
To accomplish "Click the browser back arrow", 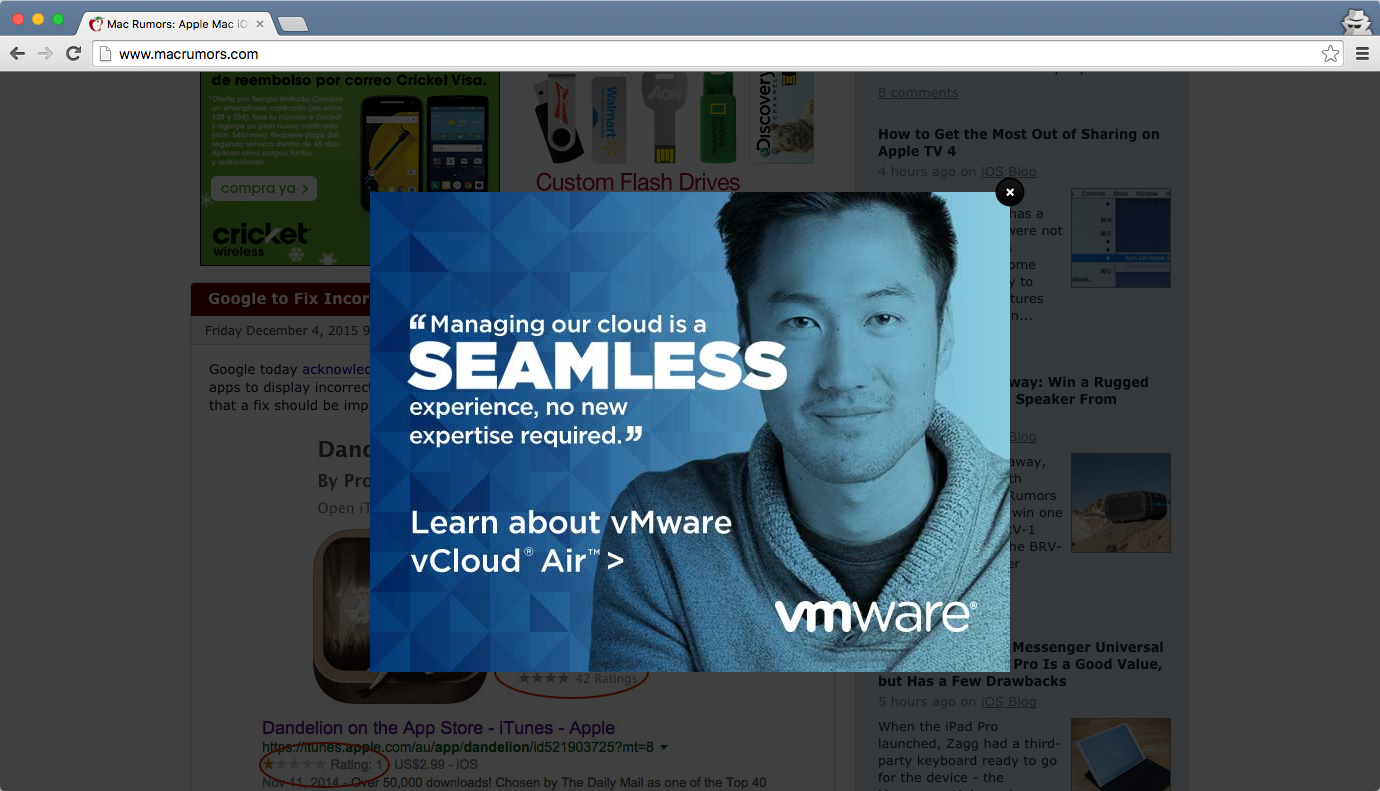I will point(17,54).
